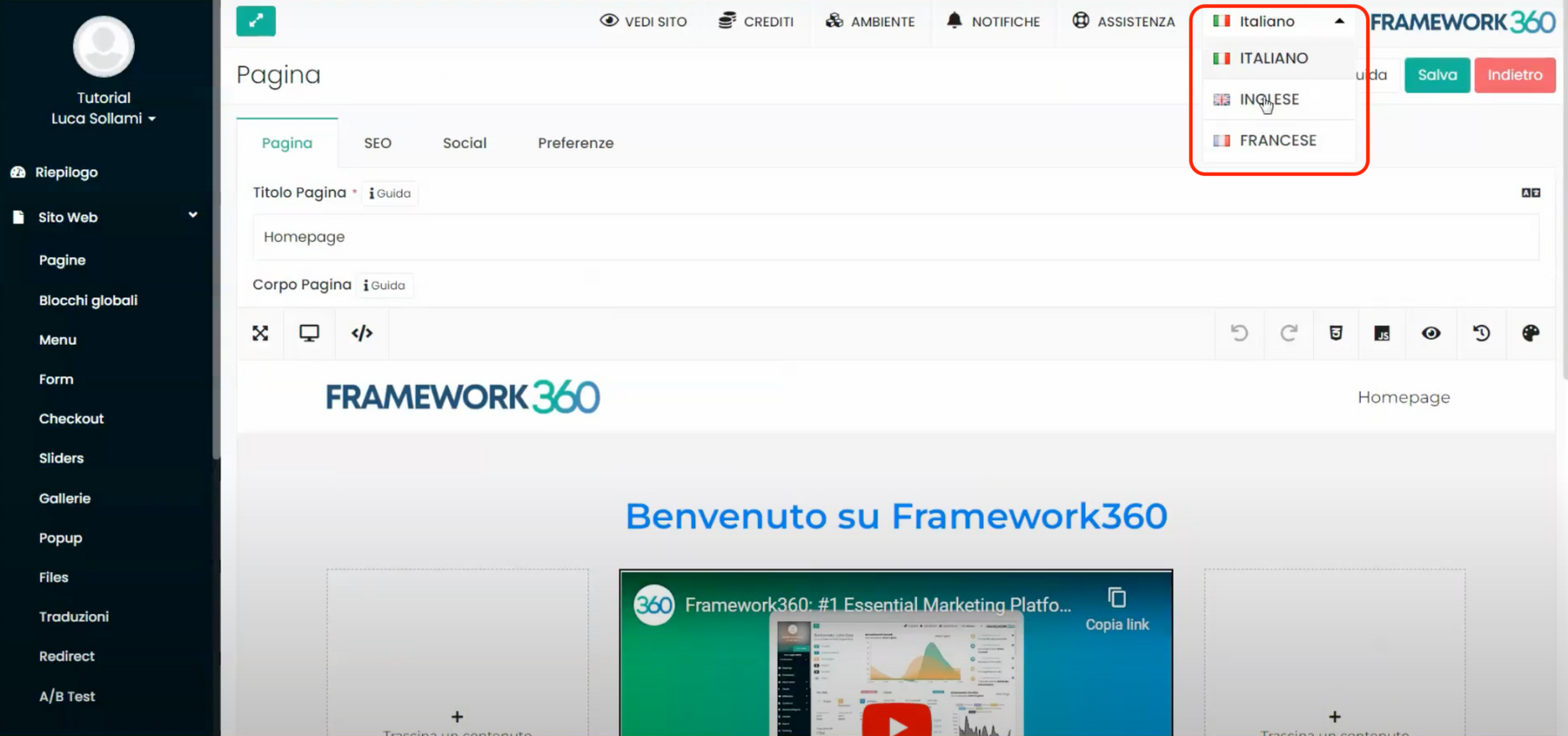Viewport: 1568px width, 736px height.
Task: Click the undo arrow in the editor toolbar
Action: pyautogui.click(x=1239, y=333)
